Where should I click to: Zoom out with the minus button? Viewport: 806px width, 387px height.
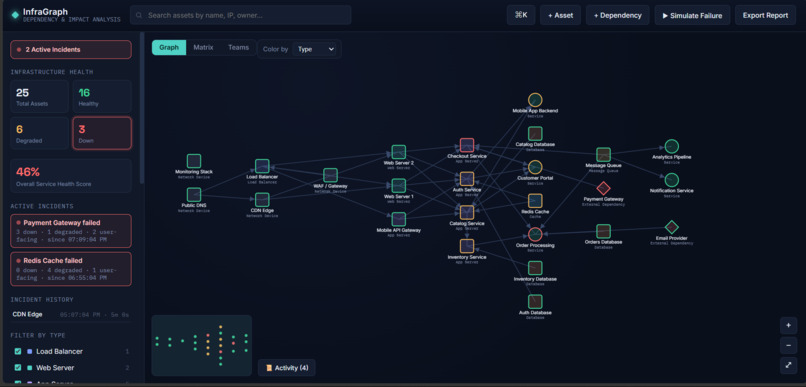[x=788, y=345]
